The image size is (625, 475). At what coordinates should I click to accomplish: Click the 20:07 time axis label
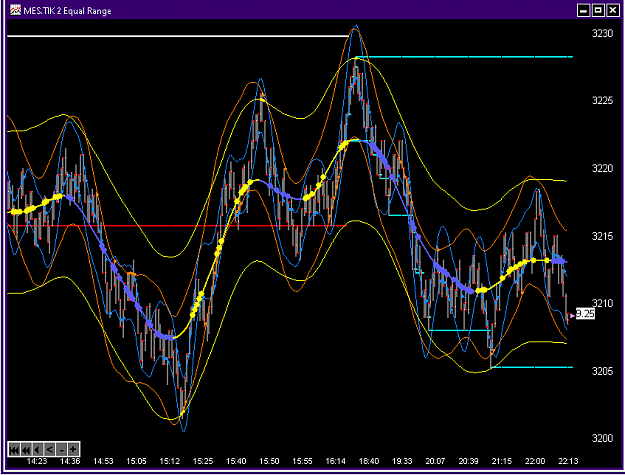coord(435,461)
